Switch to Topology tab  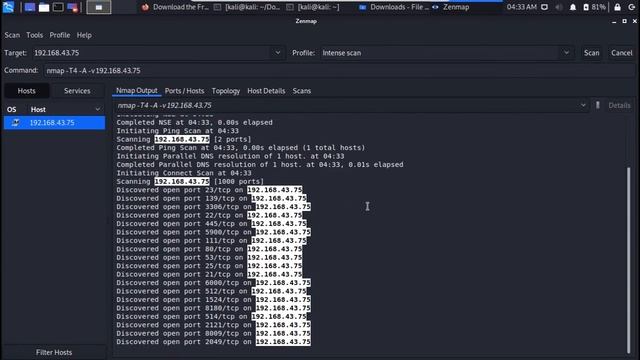click(x=226, y=91)
